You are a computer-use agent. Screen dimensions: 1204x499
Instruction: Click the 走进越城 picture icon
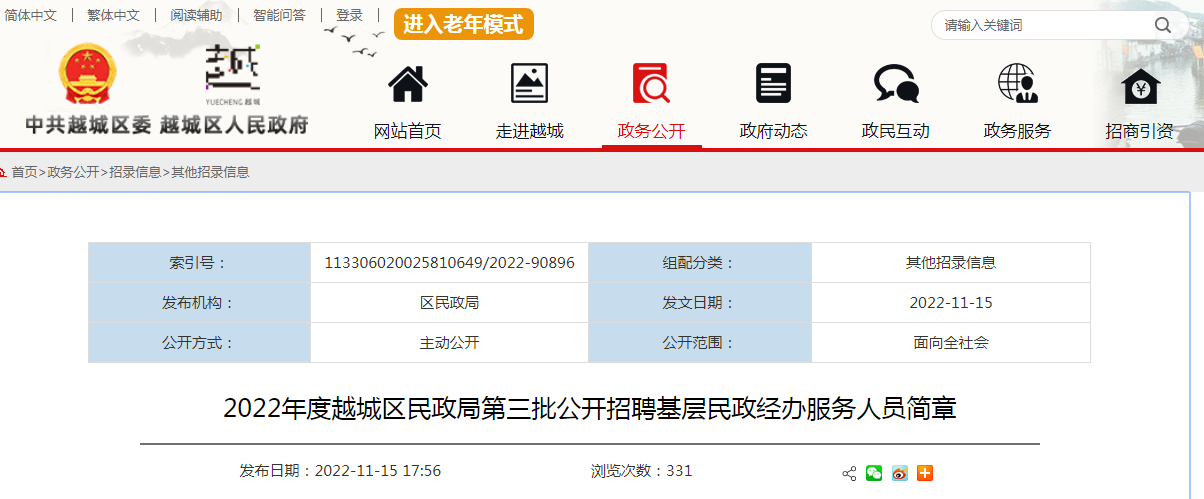click(x=530, y=84)
